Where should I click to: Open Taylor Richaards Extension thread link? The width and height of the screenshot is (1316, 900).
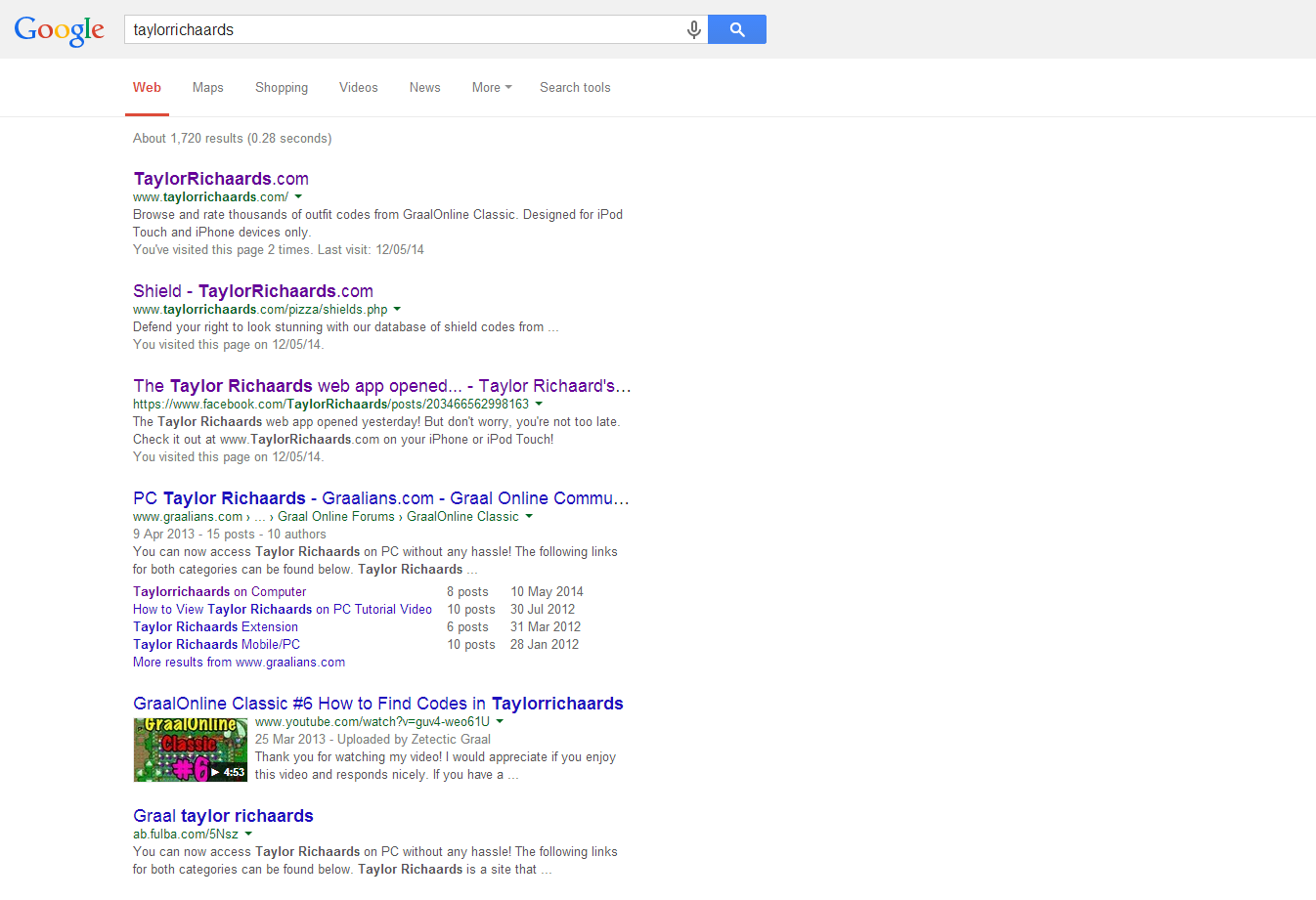tap(216, 627)
